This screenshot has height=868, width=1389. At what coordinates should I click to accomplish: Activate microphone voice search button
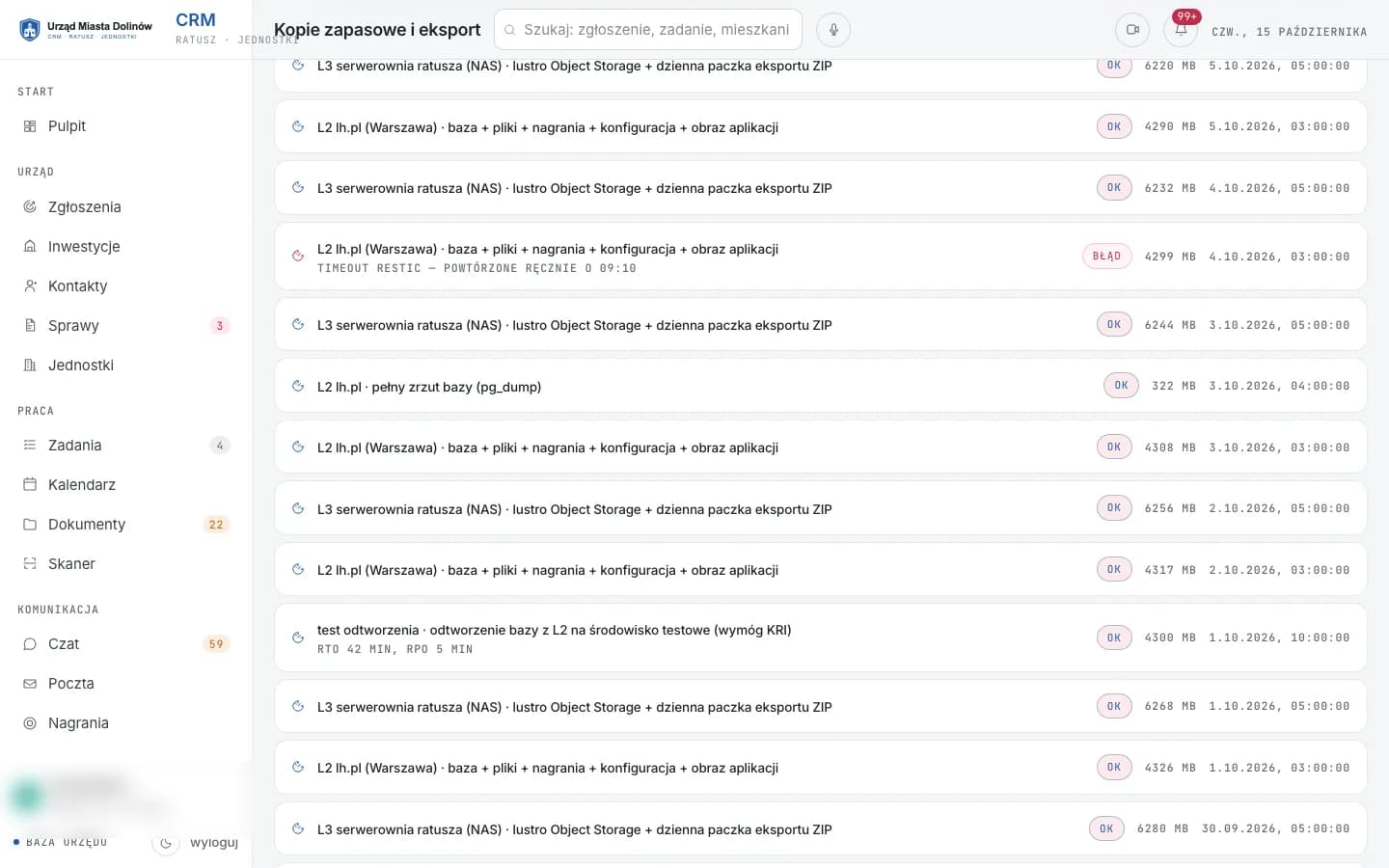coord(833,30)
